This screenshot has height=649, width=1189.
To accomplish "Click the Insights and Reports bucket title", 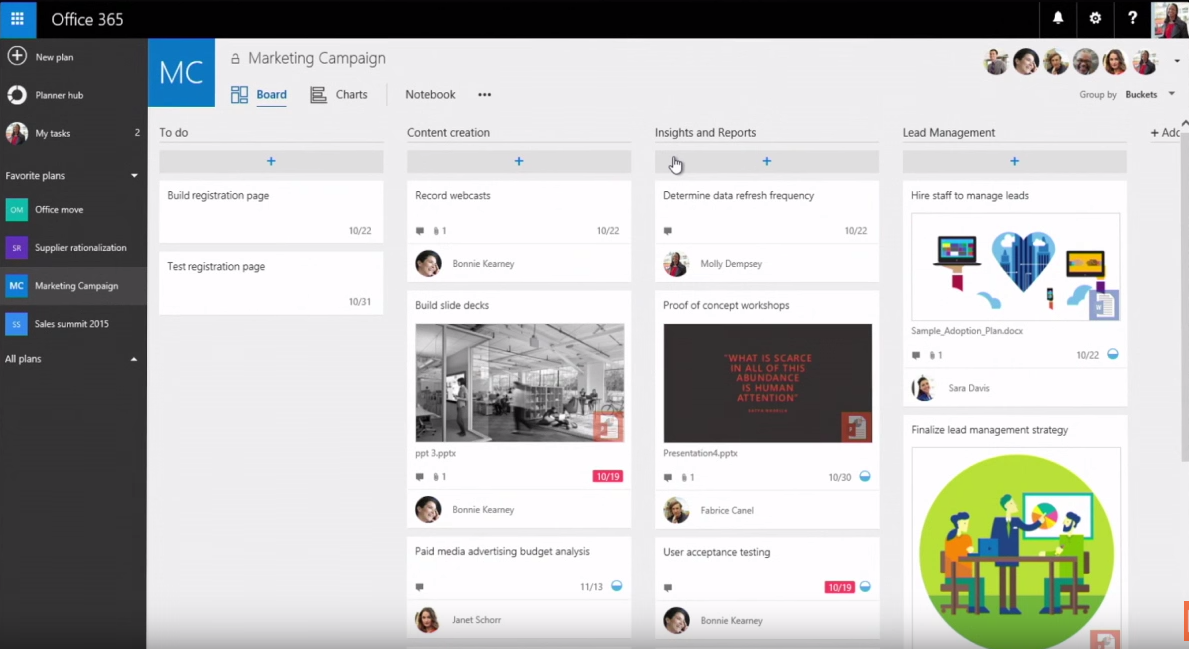I will pyautogui.click(x=705, y=133).
